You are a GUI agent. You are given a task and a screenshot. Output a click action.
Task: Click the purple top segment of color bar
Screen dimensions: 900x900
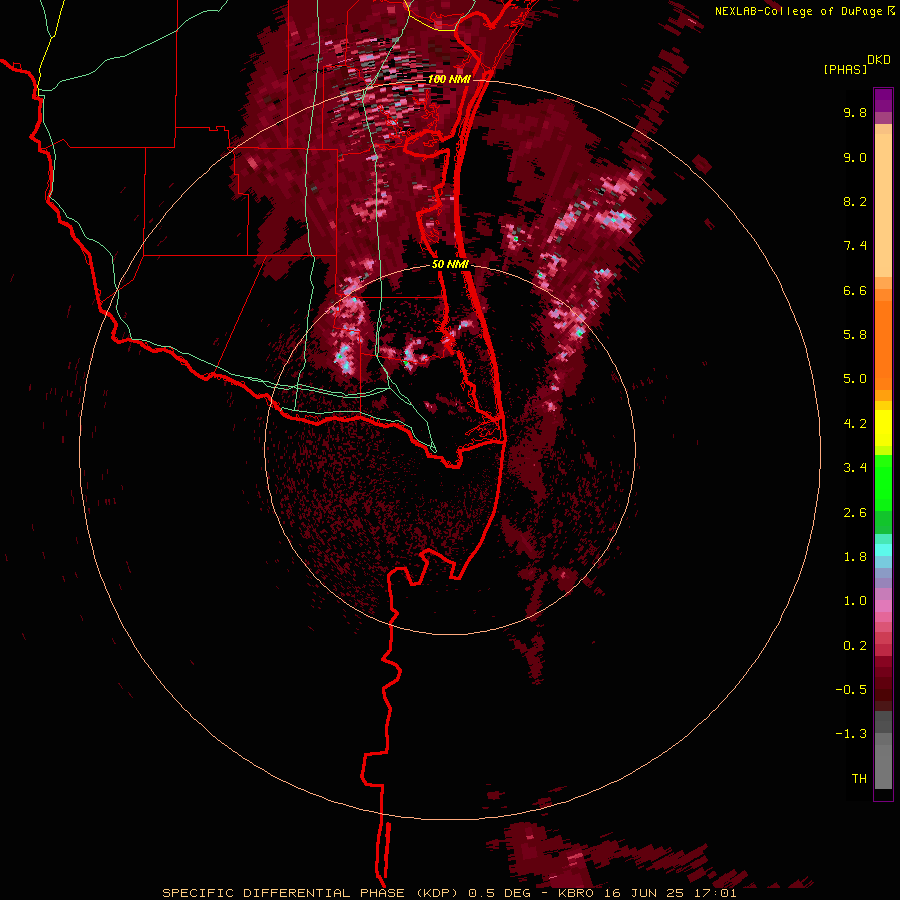coord(883,100)
